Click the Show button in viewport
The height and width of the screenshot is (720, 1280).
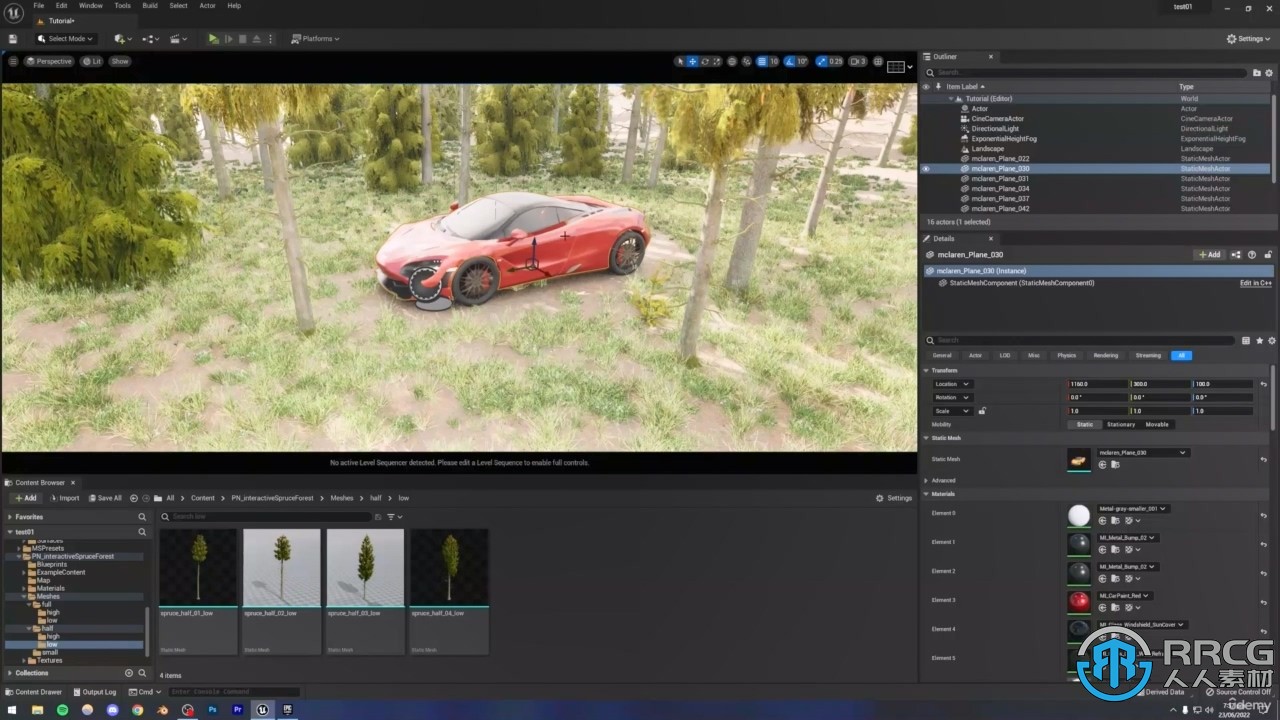tap(120, 62)
